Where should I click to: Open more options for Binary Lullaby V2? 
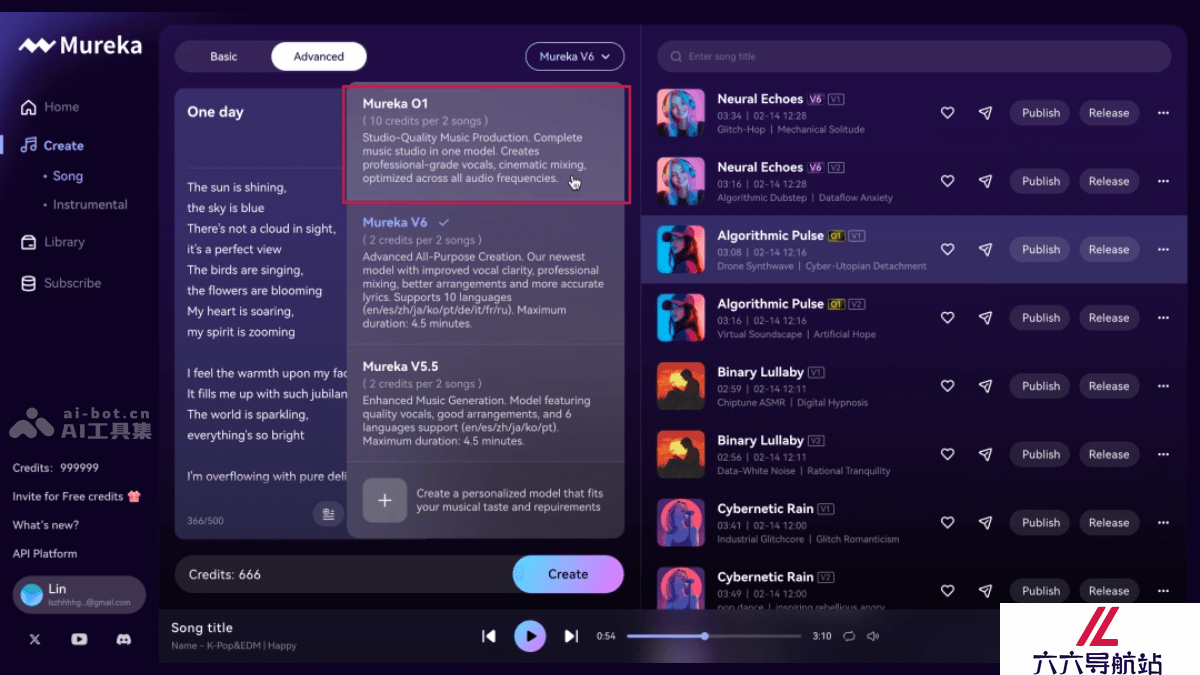coord(1163,454)
